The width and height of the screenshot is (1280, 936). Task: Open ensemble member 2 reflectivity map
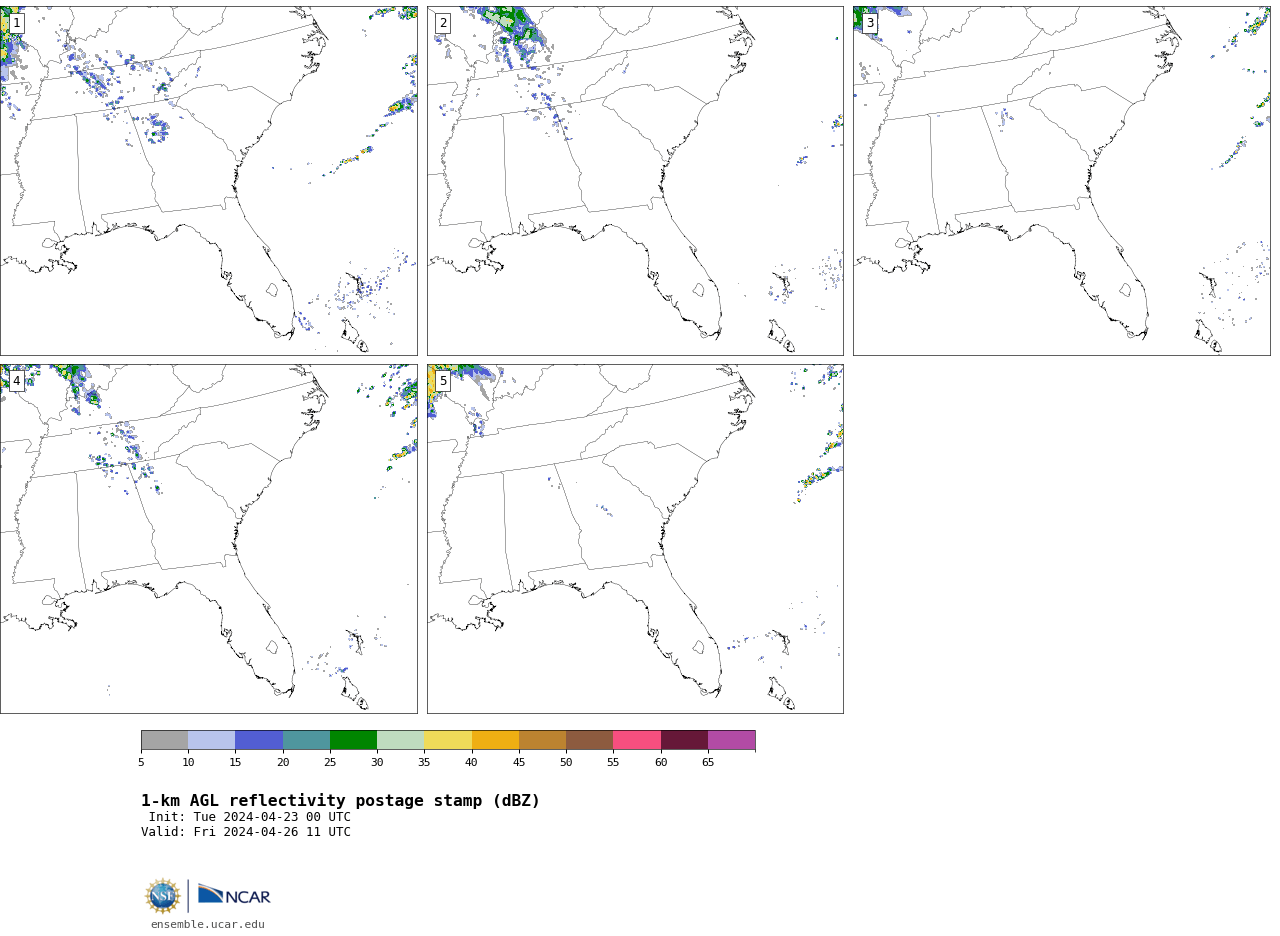pos(635,181)
